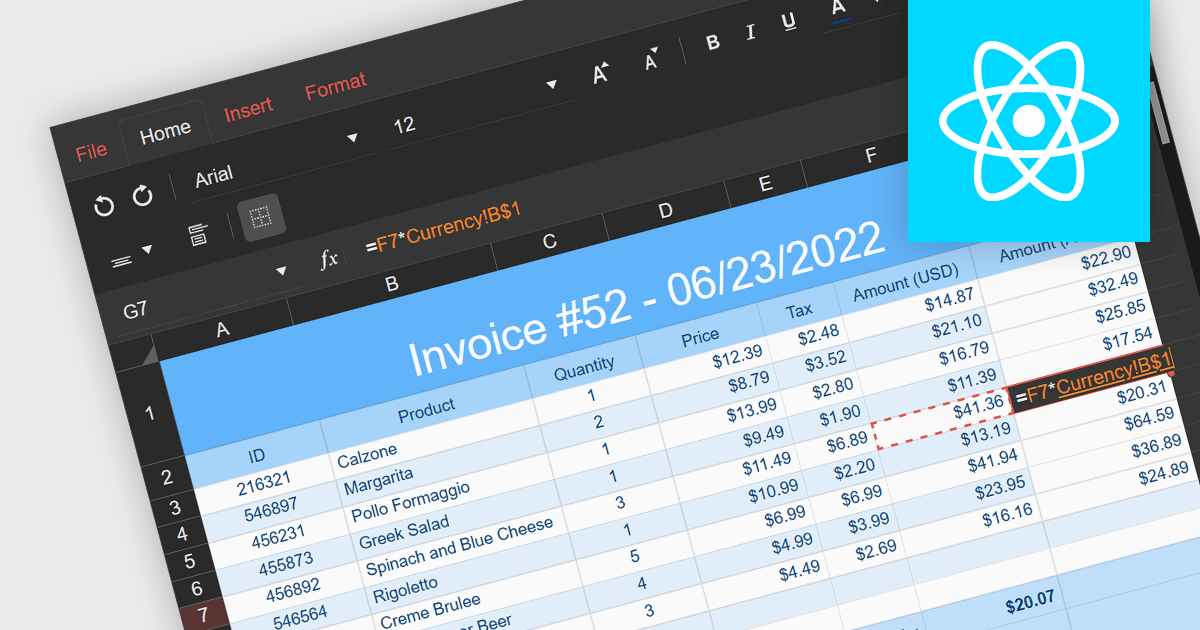The image size is (1200, 630).
Task: Open the G7 name box dropdown
Action: (281, 271)
